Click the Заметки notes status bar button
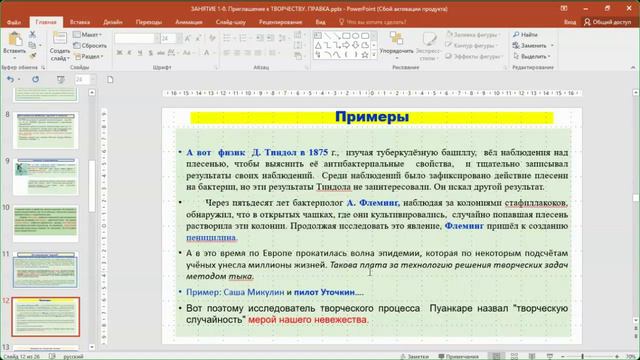 pos(414,356)
